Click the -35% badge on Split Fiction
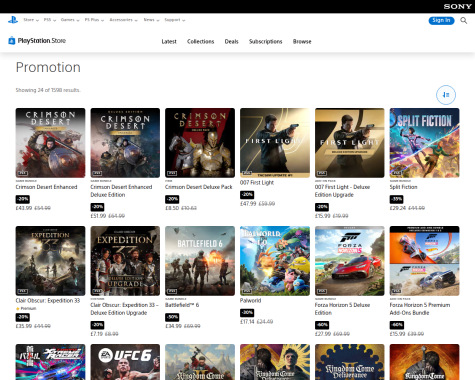Screen dimensions: 475x380 tap(396, 199)
